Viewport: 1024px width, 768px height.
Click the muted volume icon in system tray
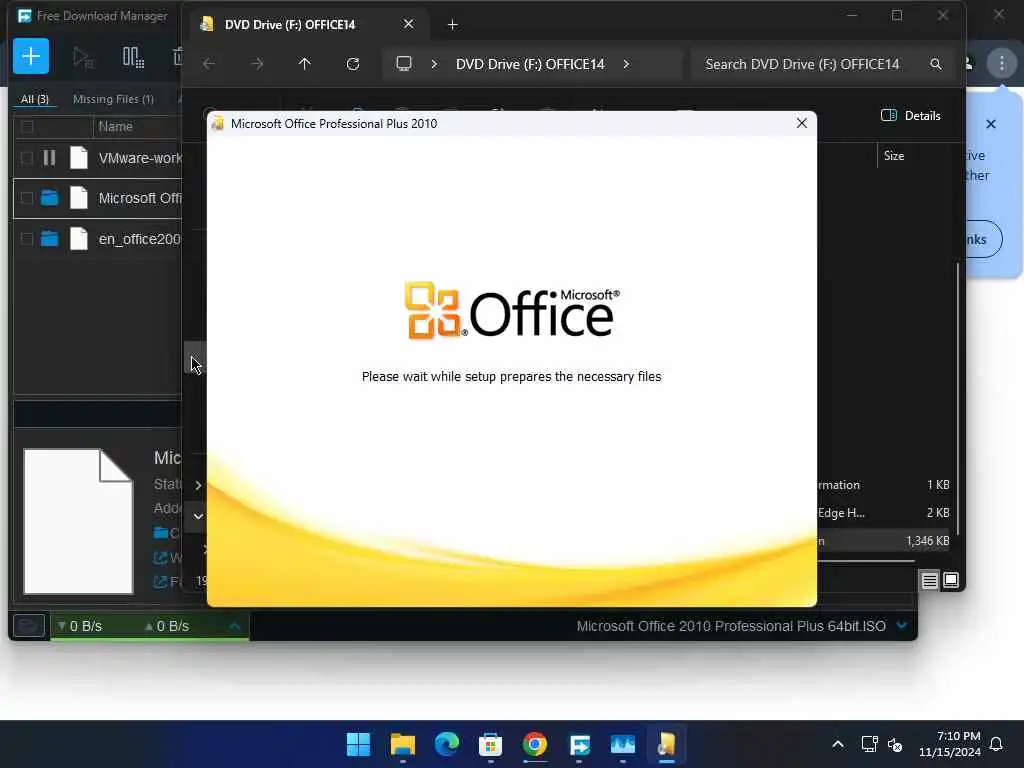[895, 744]
